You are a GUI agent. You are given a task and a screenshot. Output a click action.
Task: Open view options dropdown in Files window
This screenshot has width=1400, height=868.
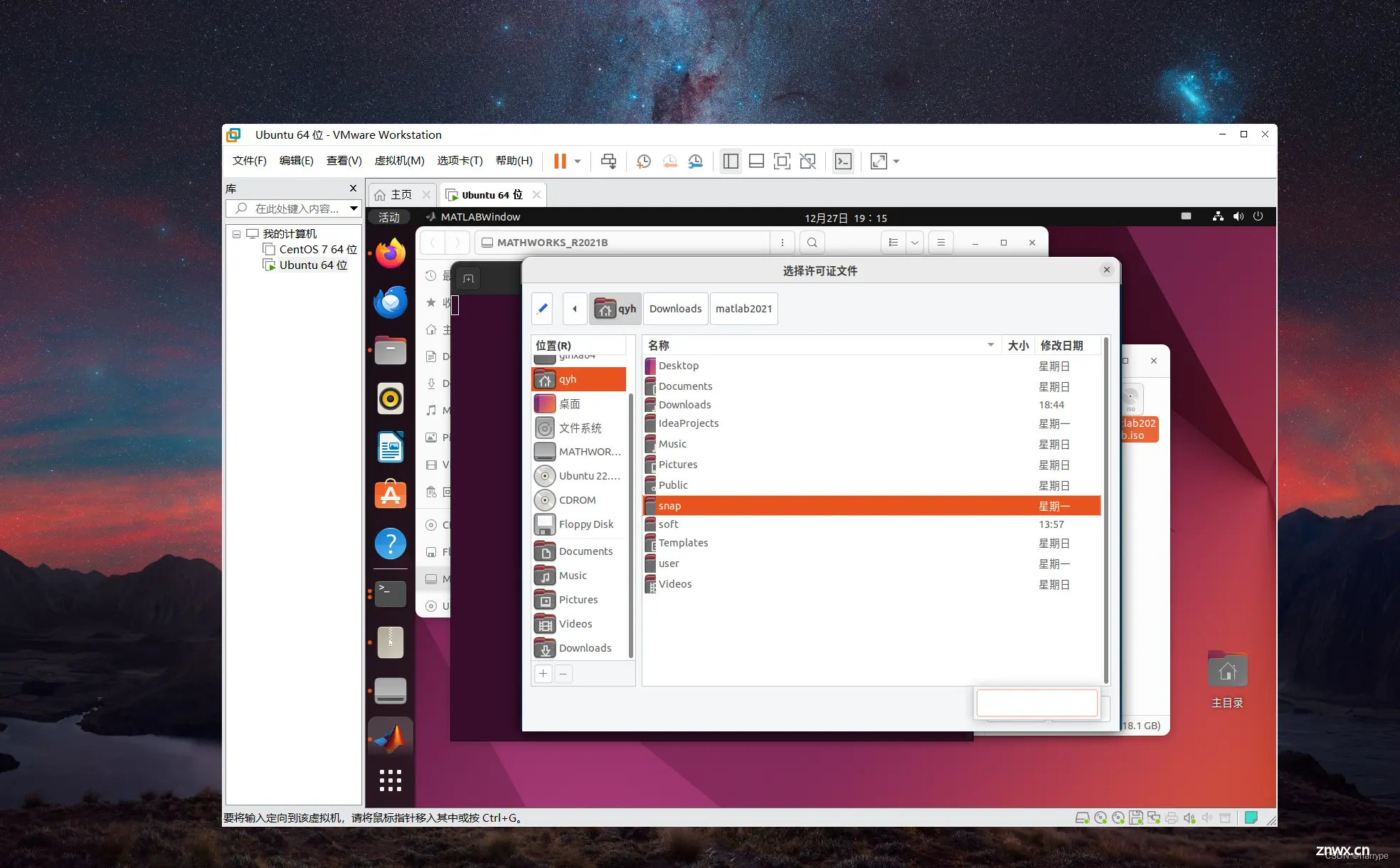pos(915,243)
